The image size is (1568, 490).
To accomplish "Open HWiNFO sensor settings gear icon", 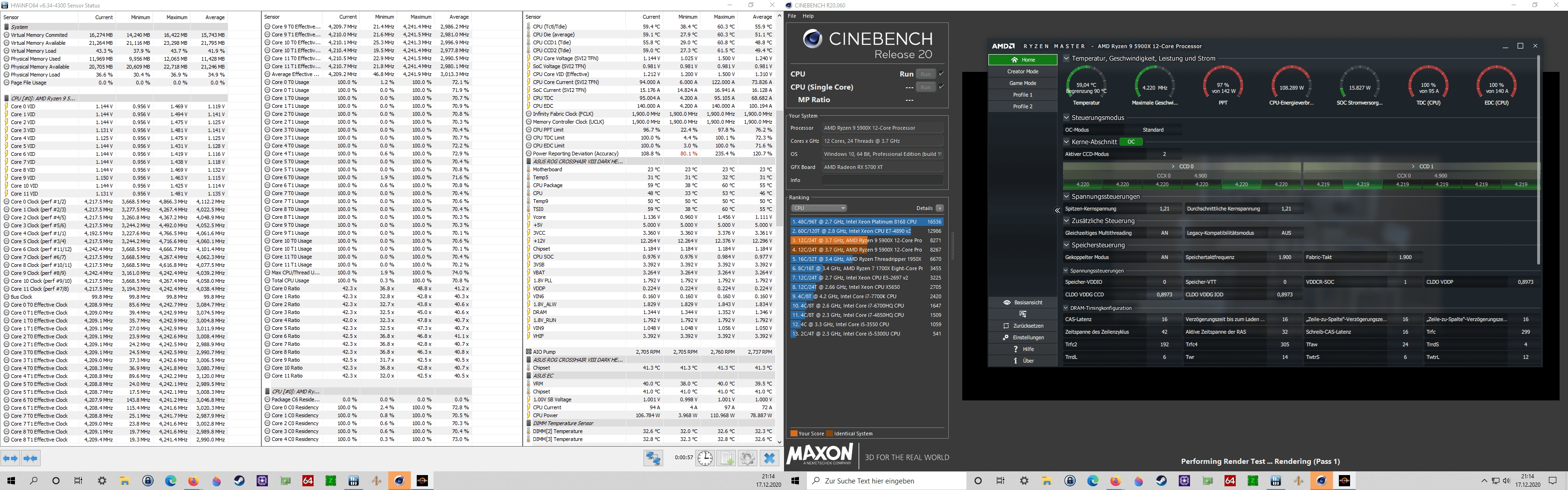I will click(x=748, y=458).
